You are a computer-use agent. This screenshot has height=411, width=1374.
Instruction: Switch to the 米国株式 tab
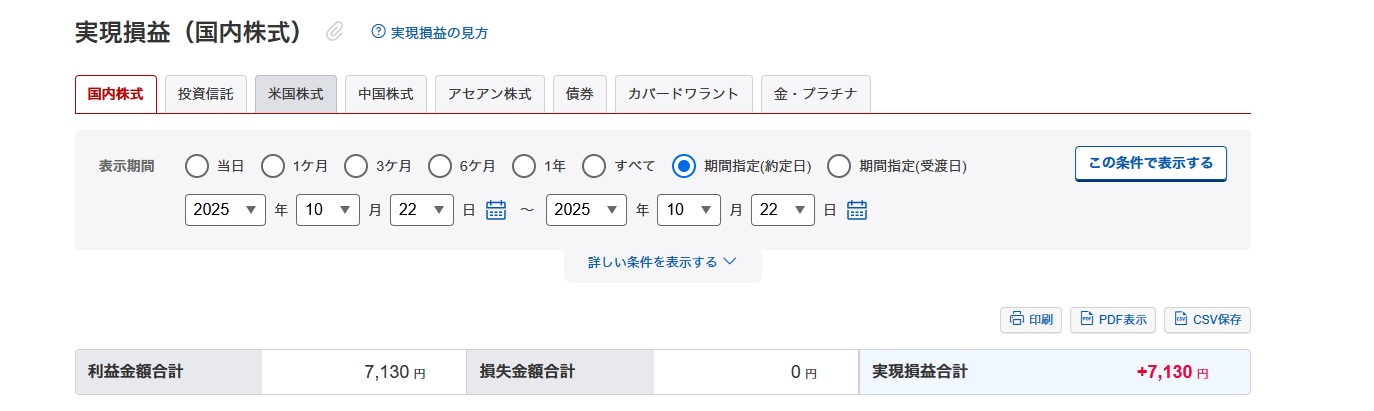pos(296,94)
